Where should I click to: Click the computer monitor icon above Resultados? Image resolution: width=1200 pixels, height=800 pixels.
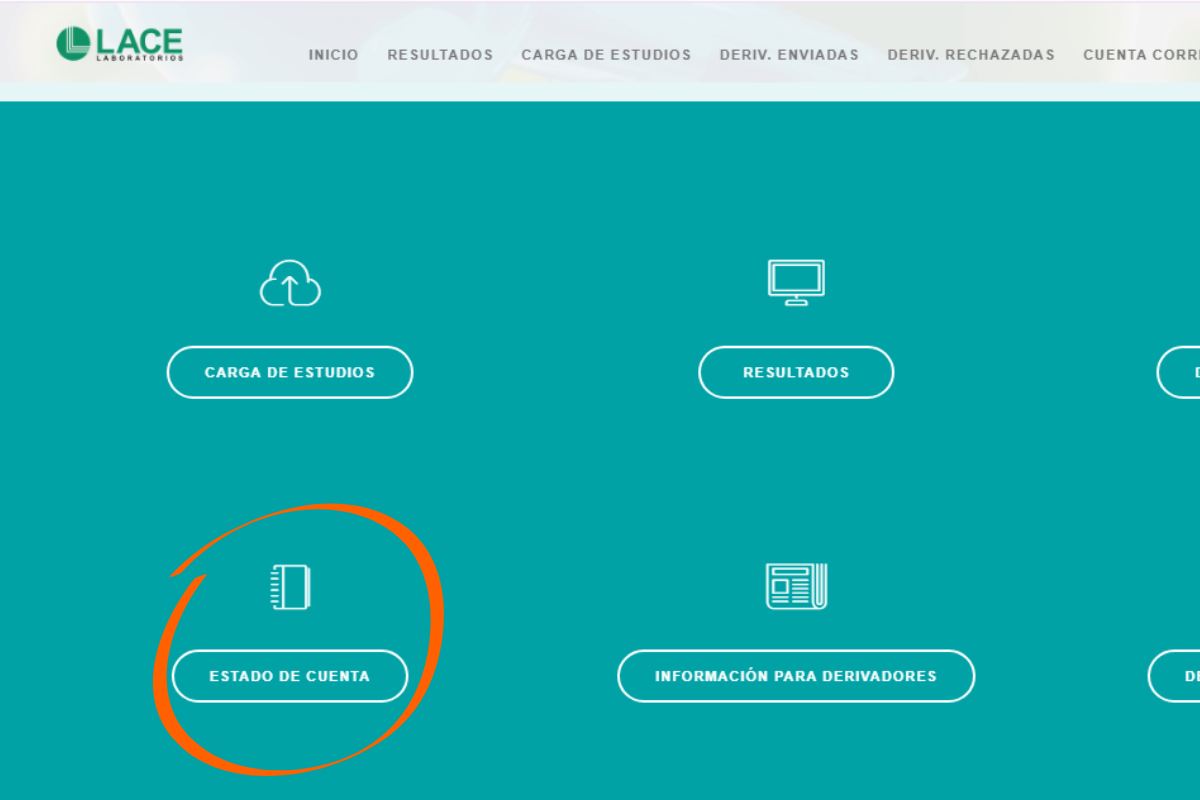(796, 282)
